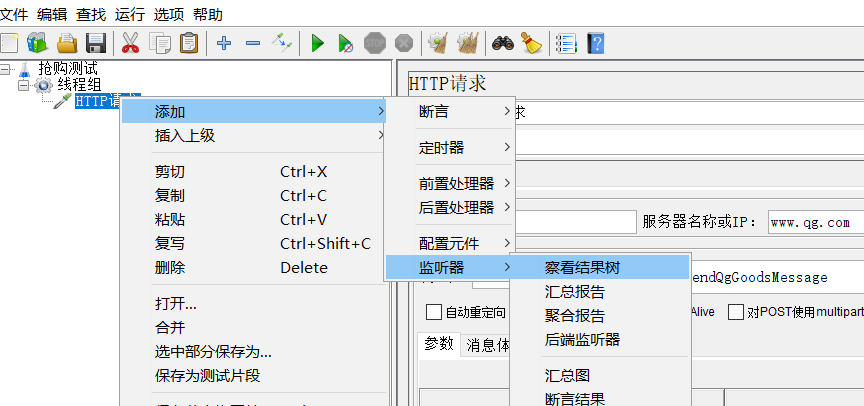864x406 pixels.
Task: Toggle the 自动重定向 checkbox
Action: (x=434, y=312)
